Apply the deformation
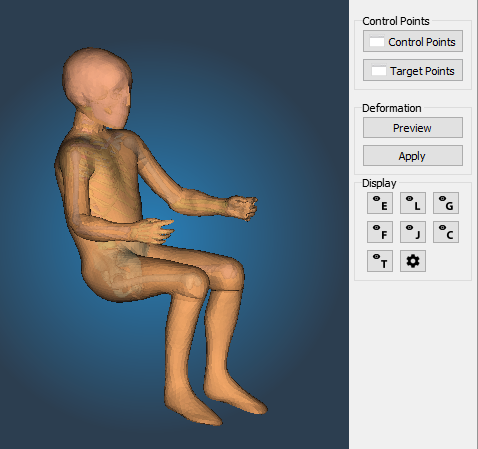The height and width of the screenshot is (449, 478). click(x=413, y=155)
